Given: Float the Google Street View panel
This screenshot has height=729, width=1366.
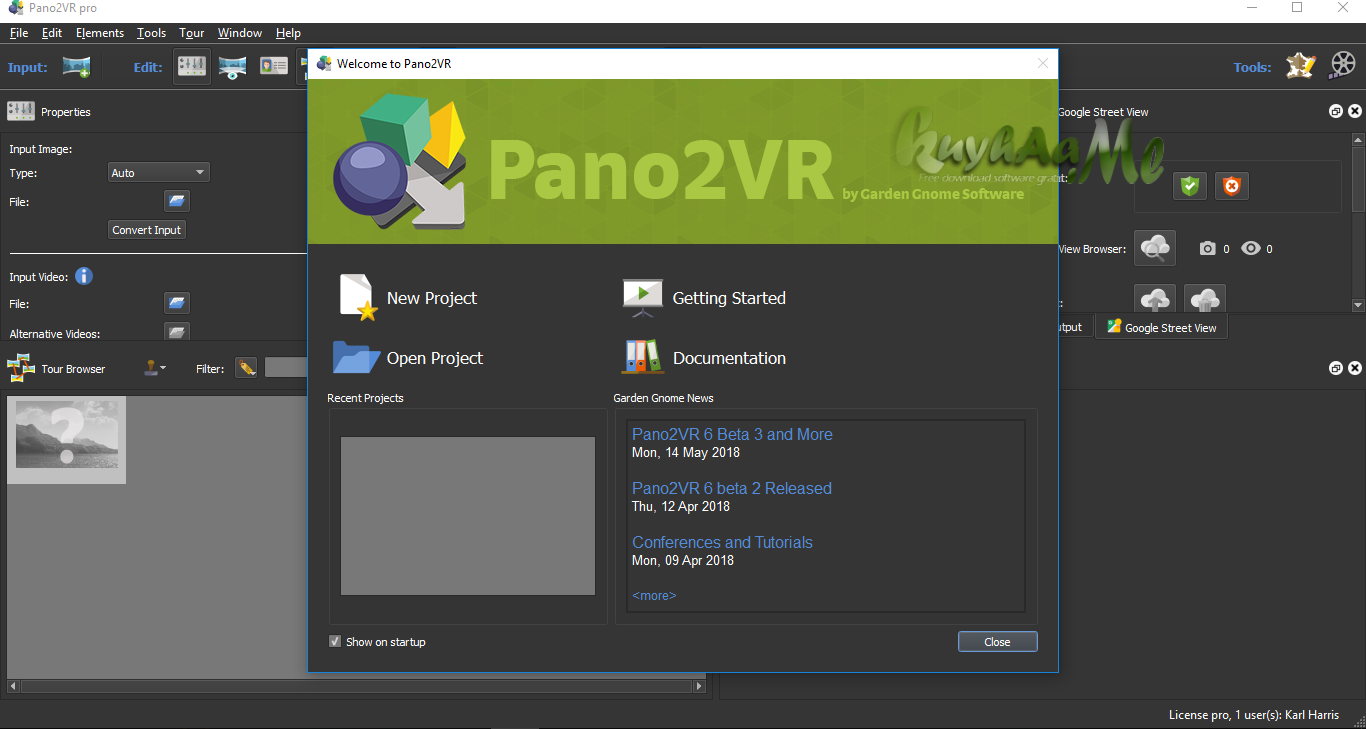Looking at the screenshot, I should click(1336, 112).
